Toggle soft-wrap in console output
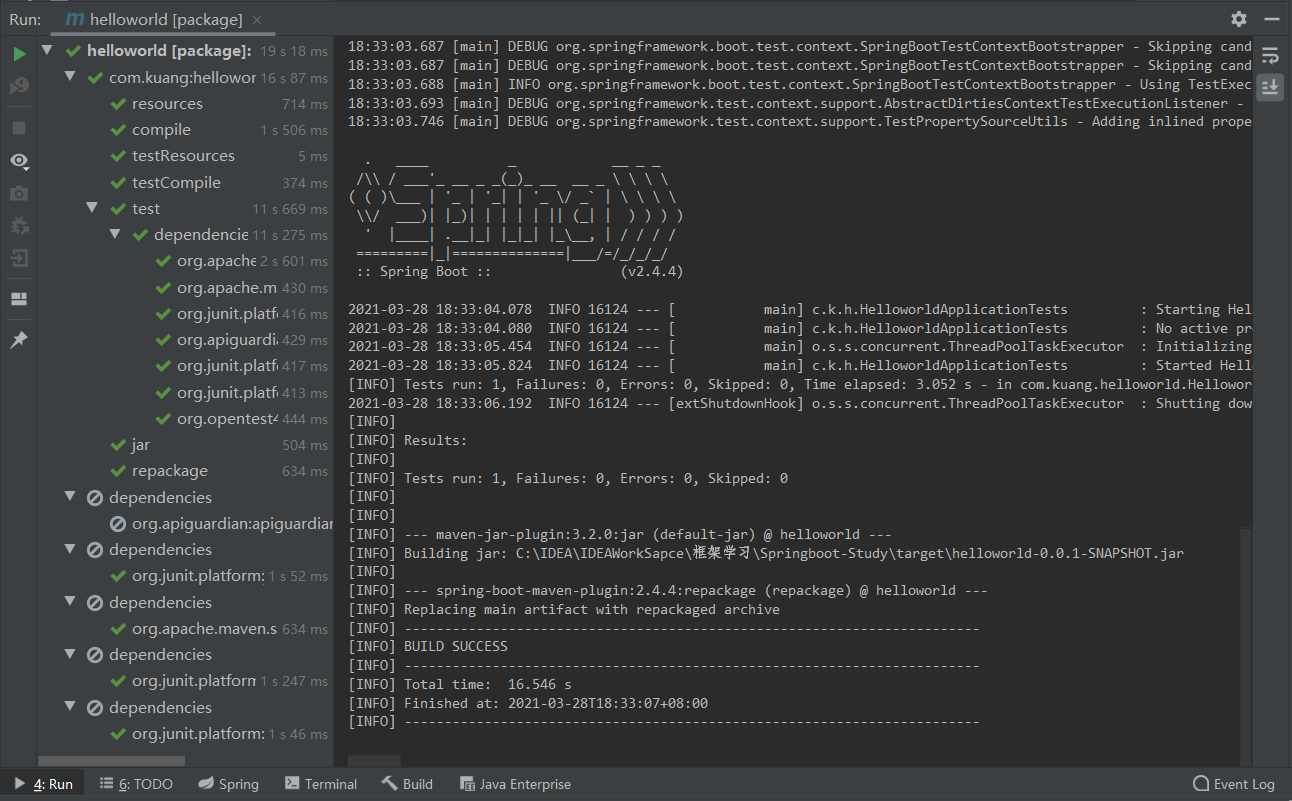 [x=1270, y=56]
